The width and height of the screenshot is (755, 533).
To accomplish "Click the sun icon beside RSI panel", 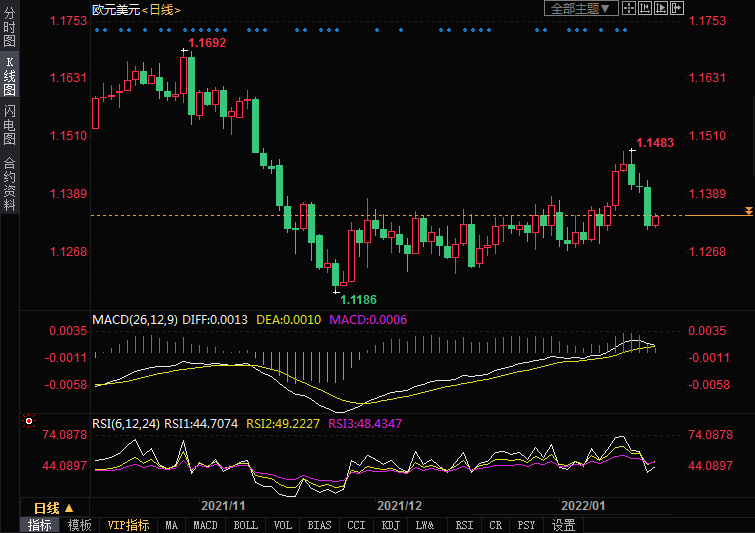I will (29, 422).
